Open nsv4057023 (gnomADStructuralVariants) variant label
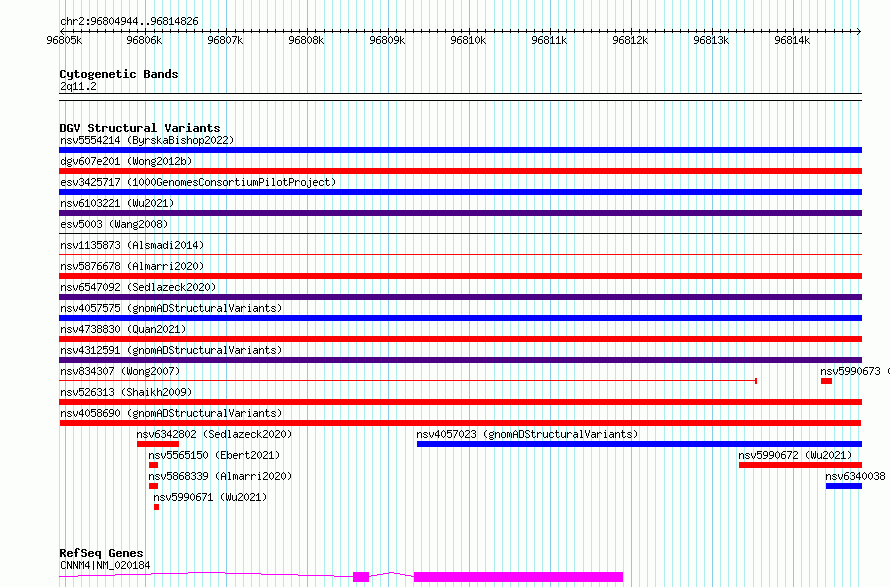890x587 pixels. 527,434
